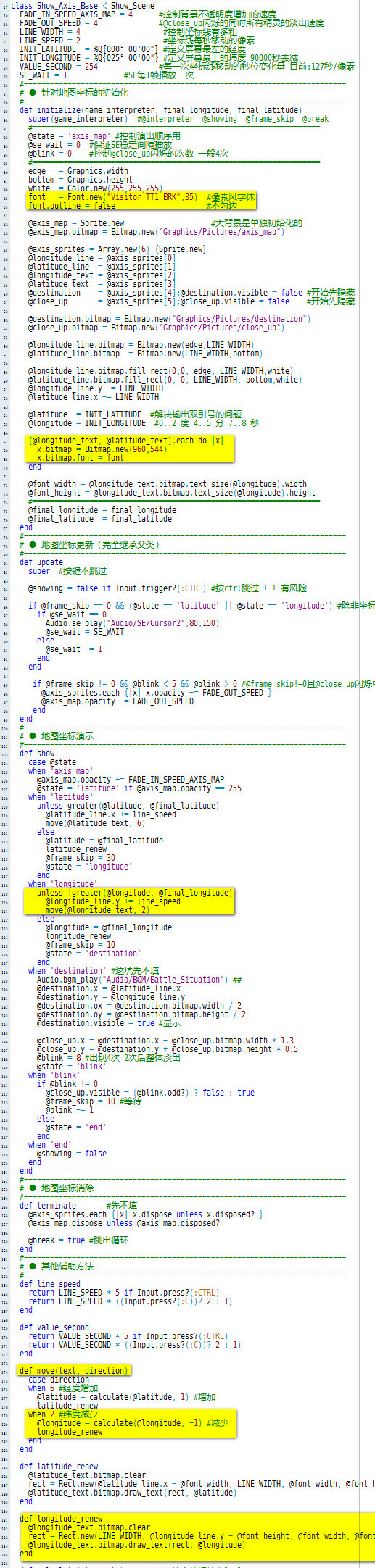Click the highlighted '[@longitude_text, @latitude_text].each do |x|' line
Screen dimensions: 375x1568
pos(126,441)
